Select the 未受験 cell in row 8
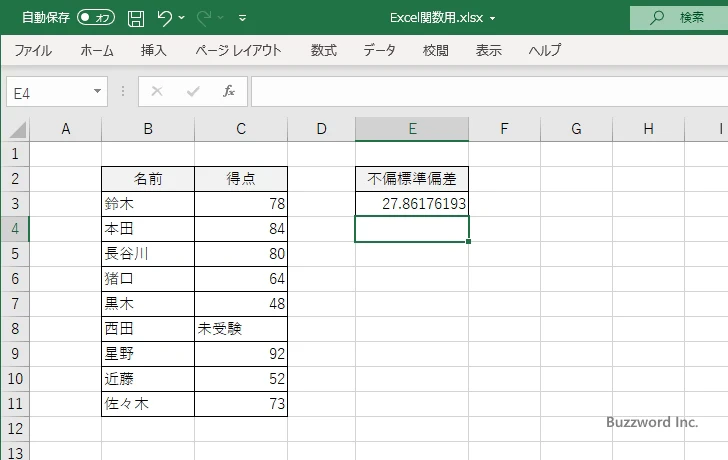 point(241,328)
